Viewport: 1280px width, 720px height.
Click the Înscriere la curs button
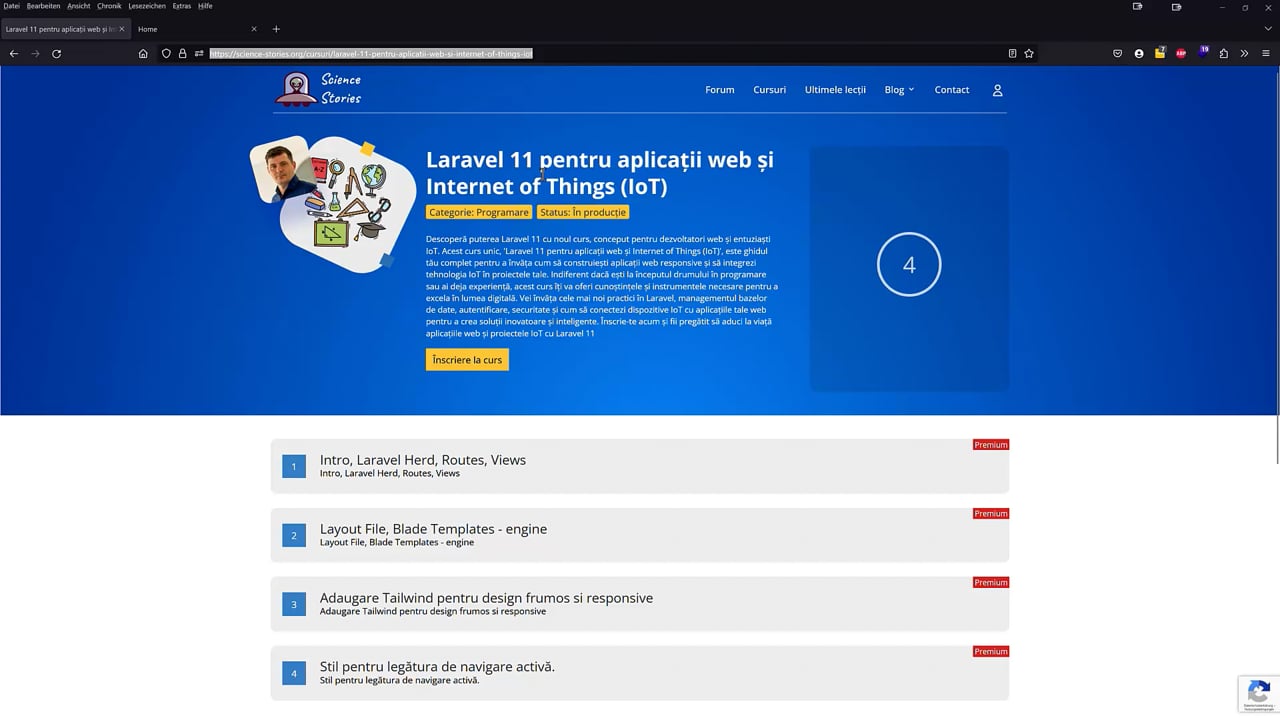click(467, 359)
